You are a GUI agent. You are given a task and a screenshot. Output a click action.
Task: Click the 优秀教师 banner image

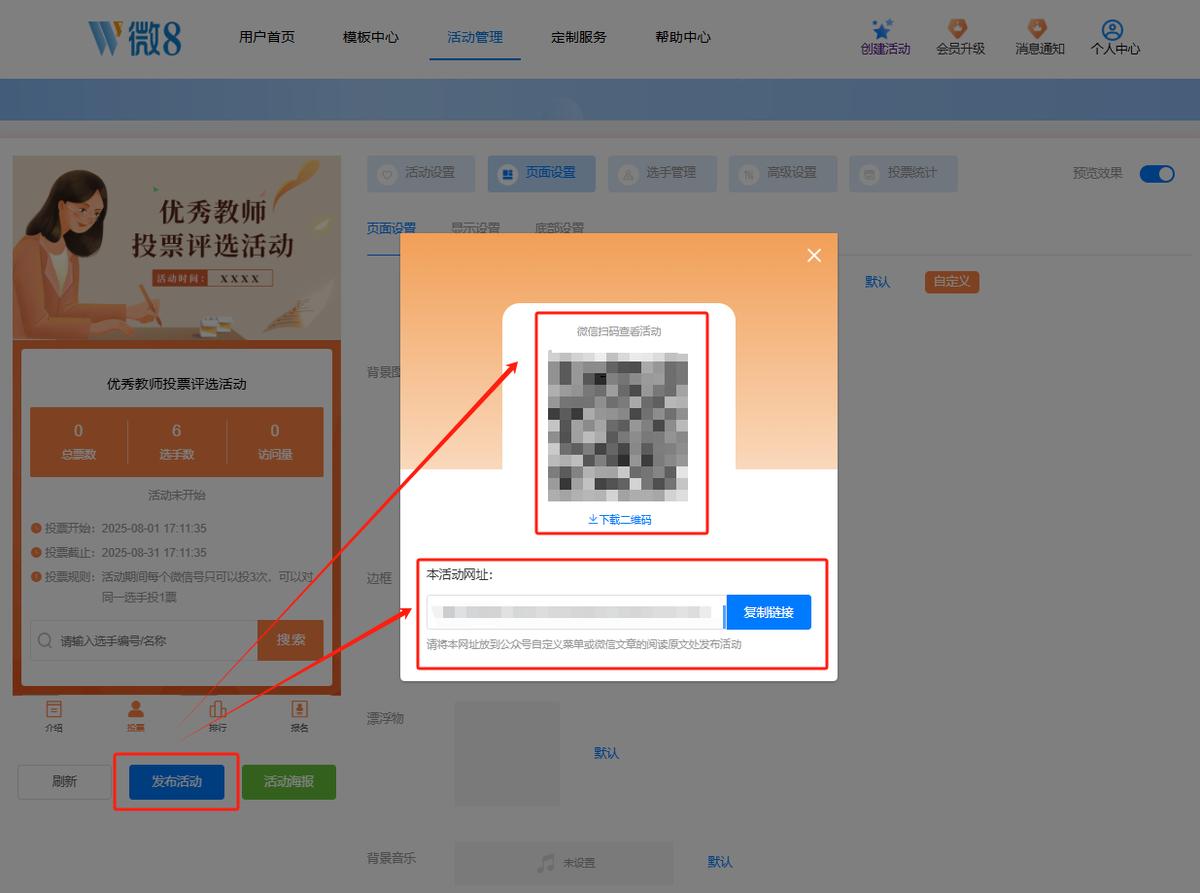(x=177, y=248)
